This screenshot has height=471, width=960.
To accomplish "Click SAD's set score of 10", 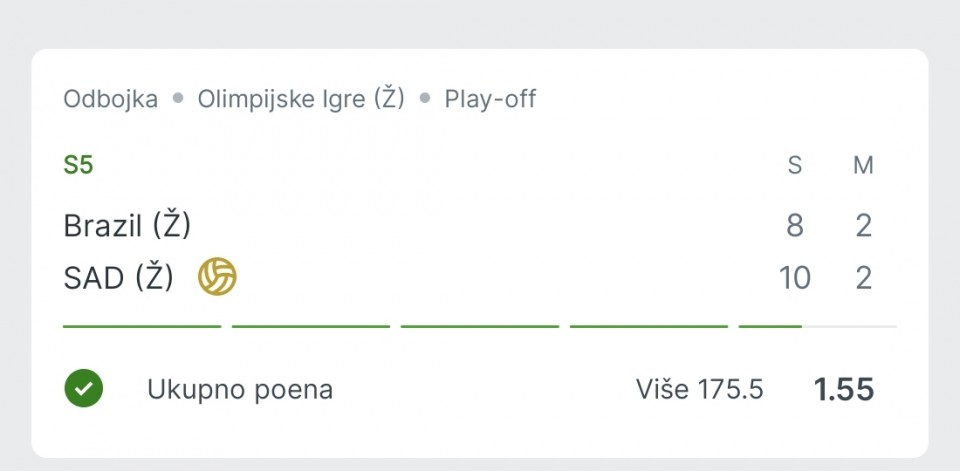I will coord(795,278).
